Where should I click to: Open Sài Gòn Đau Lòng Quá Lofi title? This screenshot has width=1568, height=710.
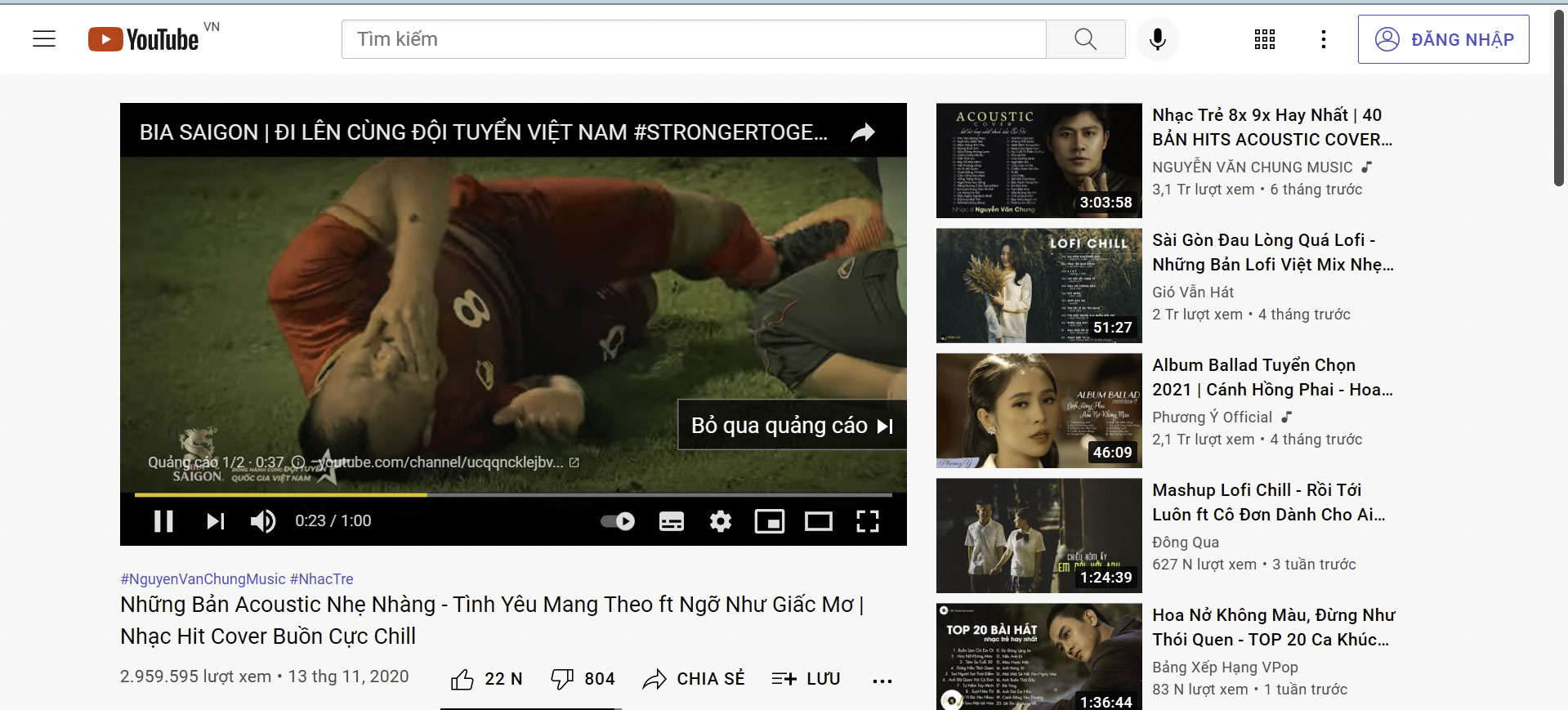(x=1273, y=252)
